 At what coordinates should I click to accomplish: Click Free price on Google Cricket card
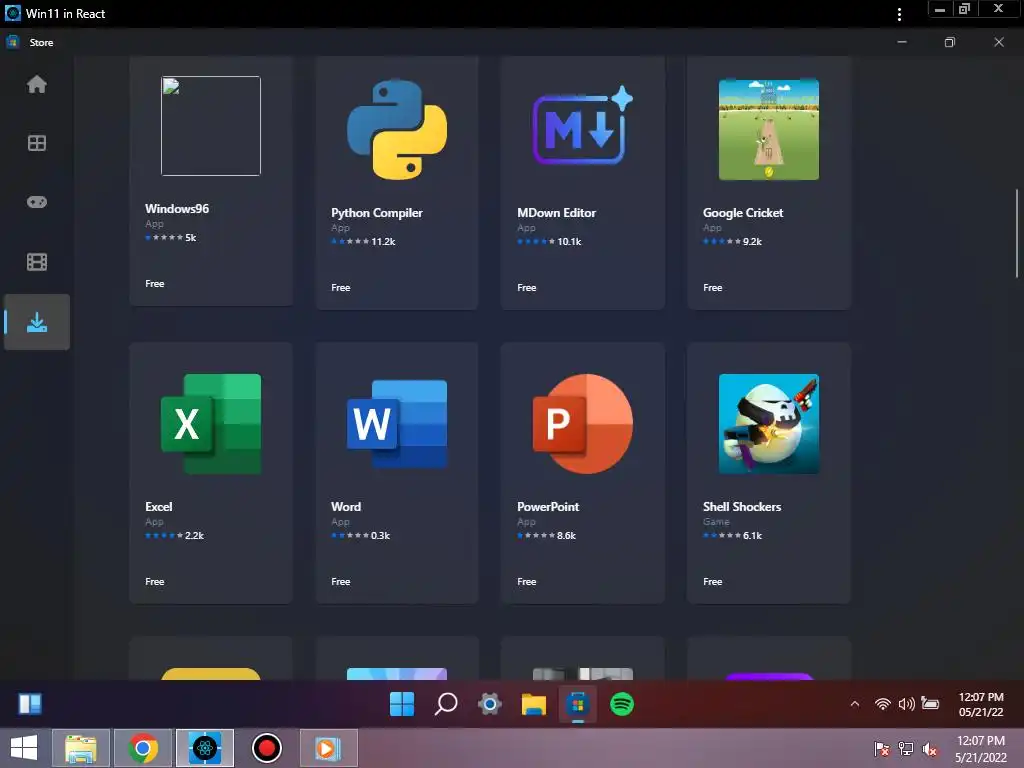712,287
